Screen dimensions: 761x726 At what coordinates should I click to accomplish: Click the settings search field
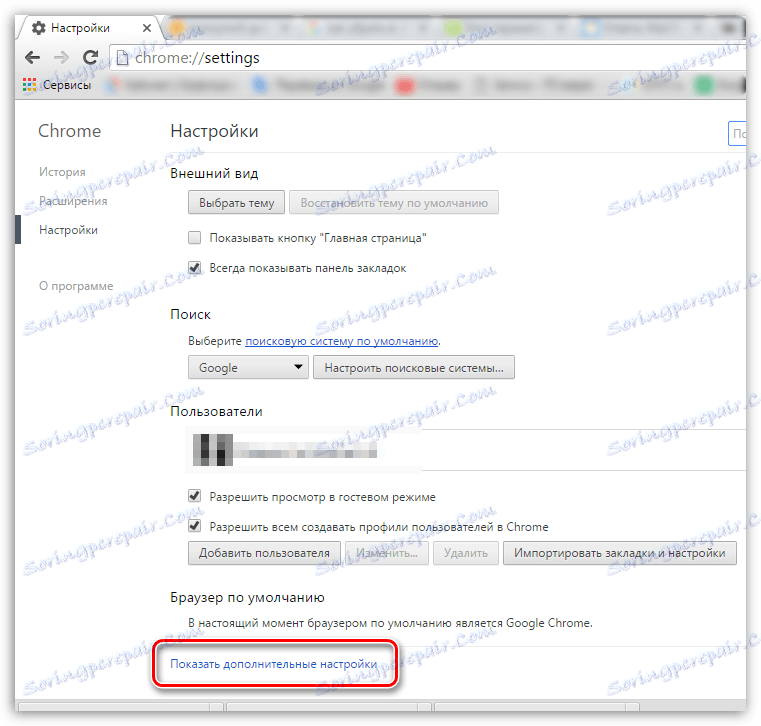click(737, 133)
